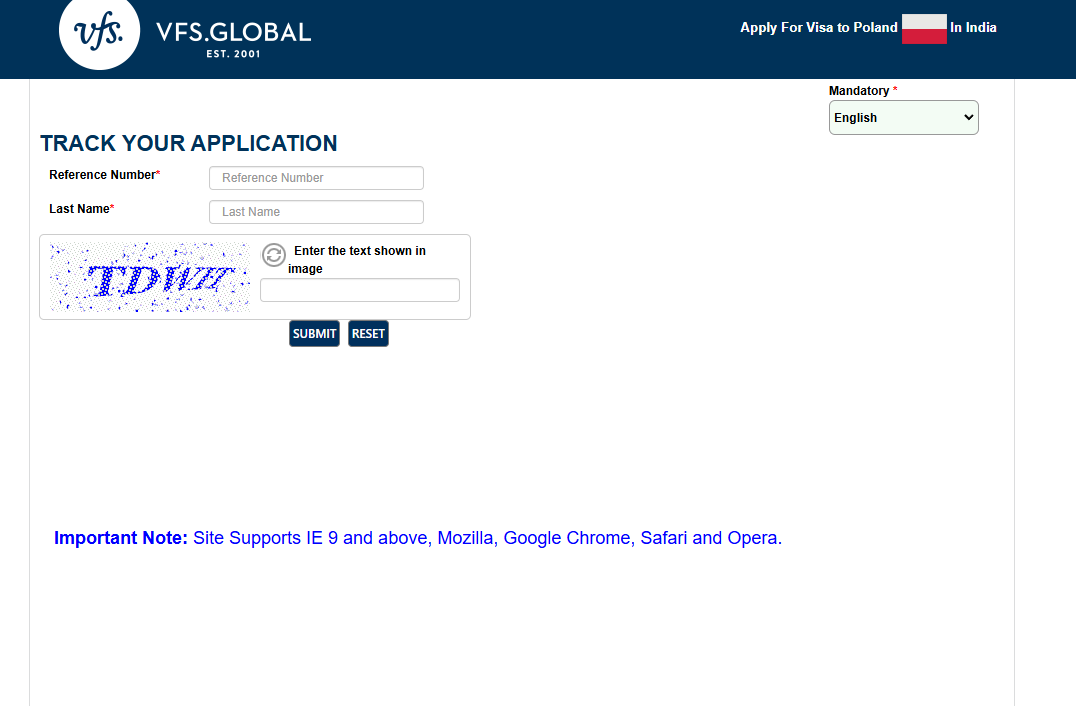Viewport: 1076px width, 706px height.
Task: Click the captcha text entry box
Action: click(359, 289)
